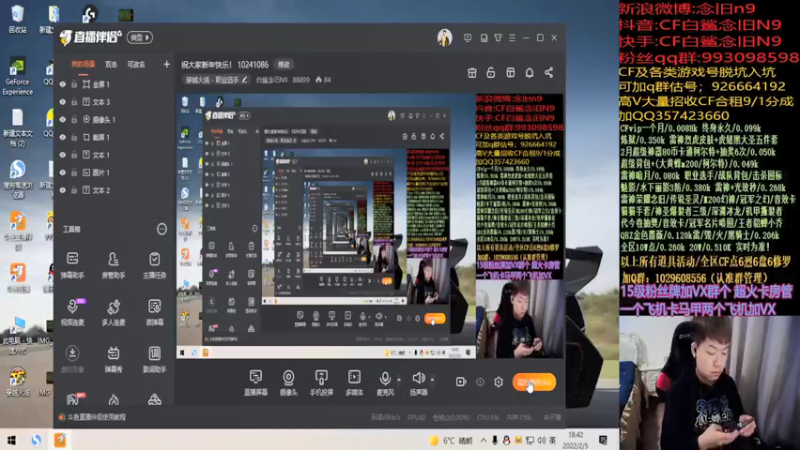Select the 双击 scene tab
800x450 pixels.
(111, 65)
